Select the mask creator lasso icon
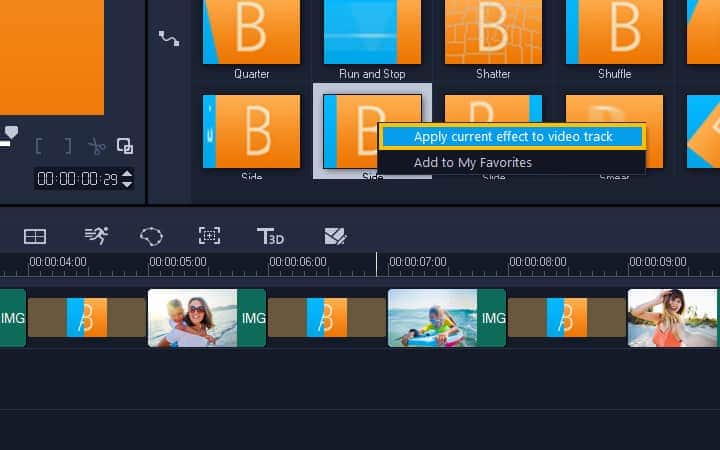Screen dimensions: 720x450 [151, 236]
